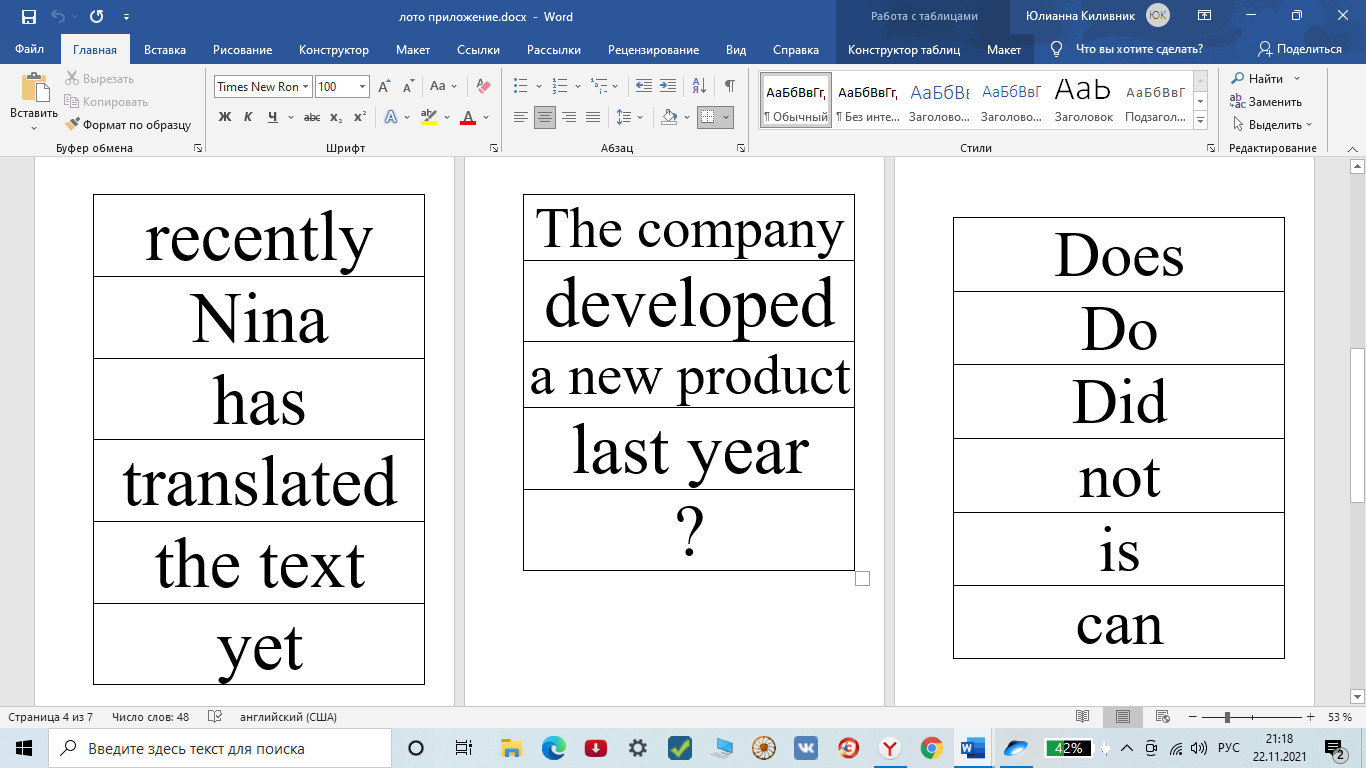
Task: Switch to Read Mode view in status bar
Action: point(1082,717)
